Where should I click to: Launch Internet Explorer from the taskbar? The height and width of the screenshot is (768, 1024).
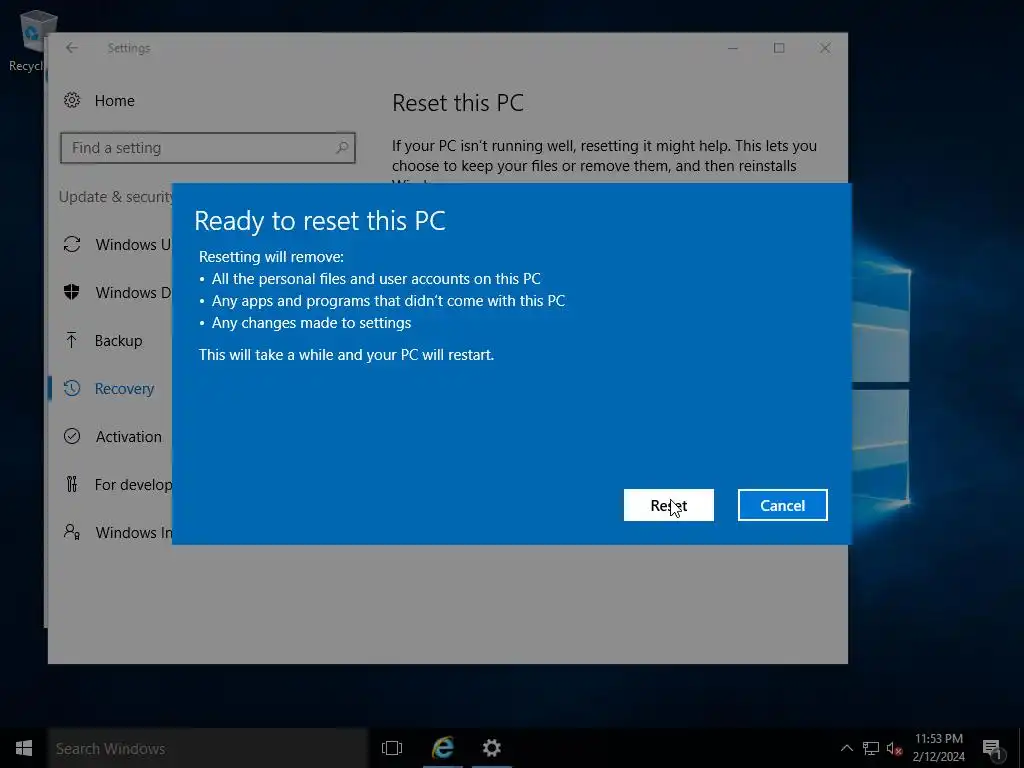point(443,748)
